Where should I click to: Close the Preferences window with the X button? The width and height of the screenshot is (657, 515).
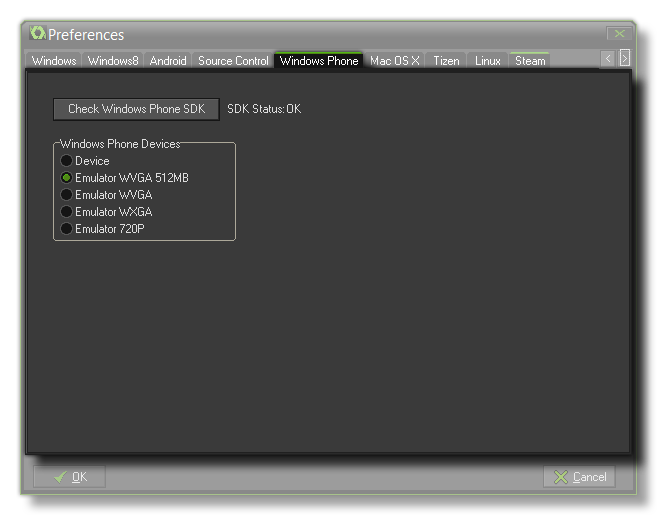(619, 34)
